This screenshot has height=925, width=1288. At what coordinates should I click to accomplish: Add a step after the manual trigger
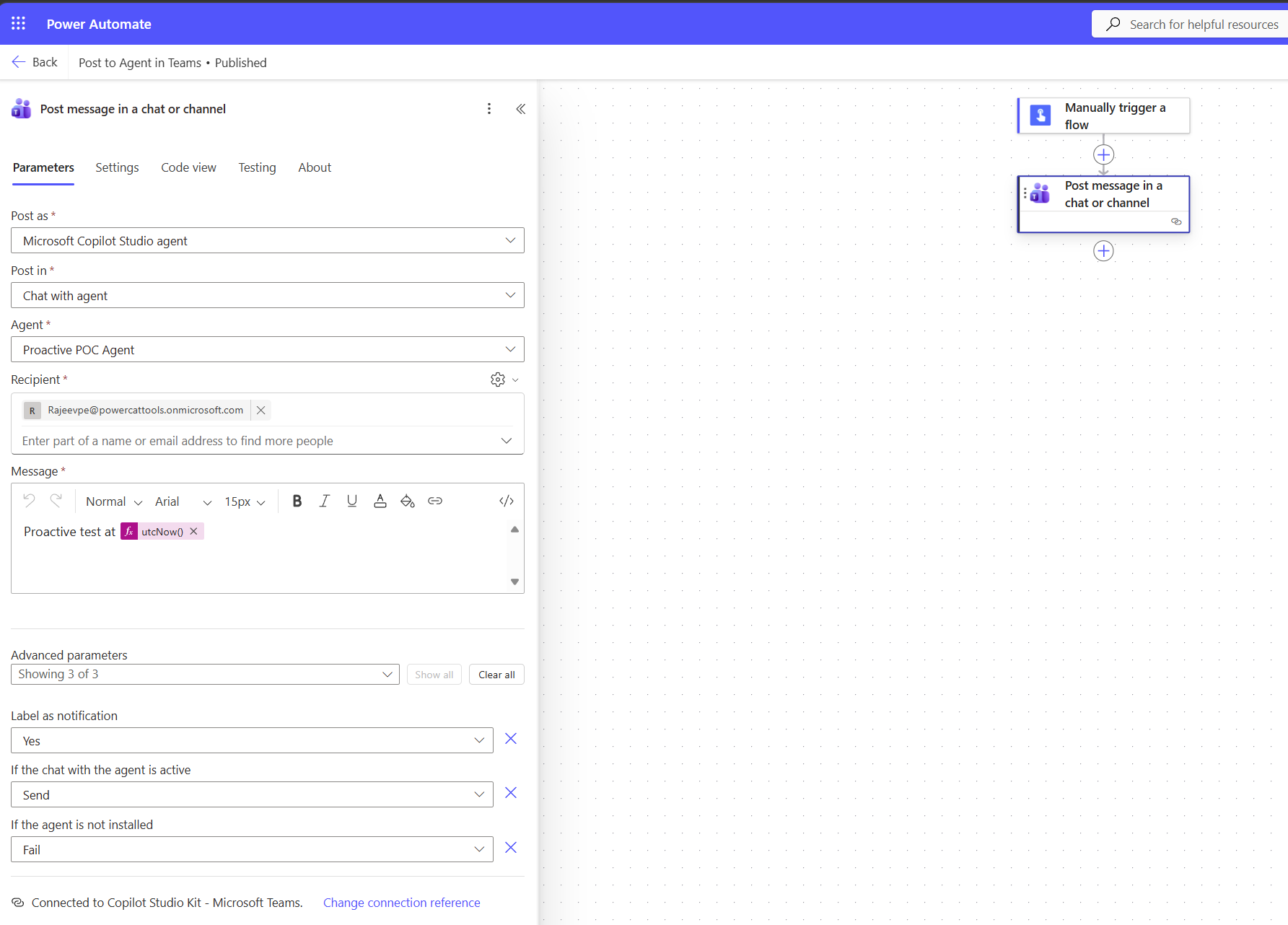pos(1103,154)
